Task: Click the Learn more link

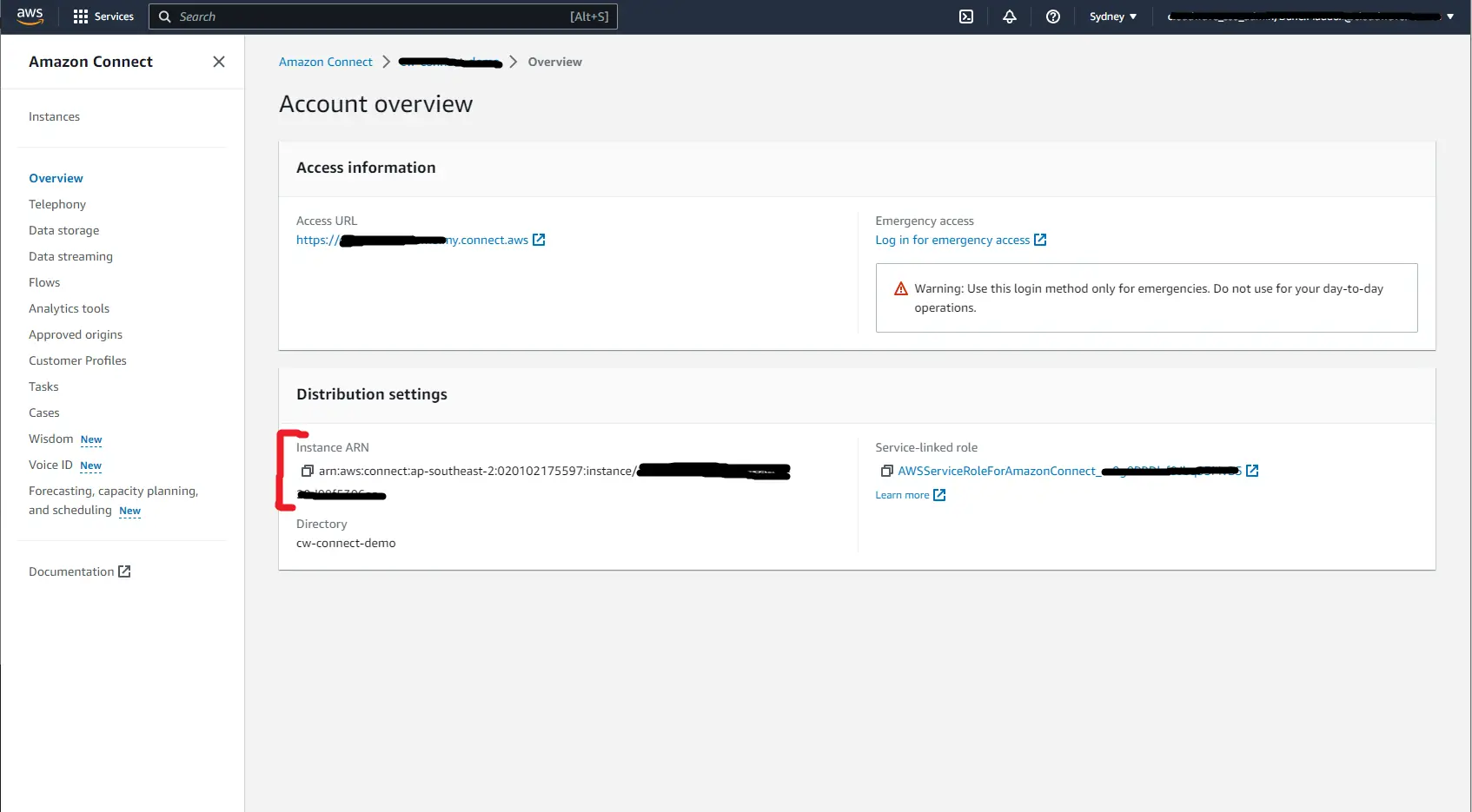Action: (902, 495)
